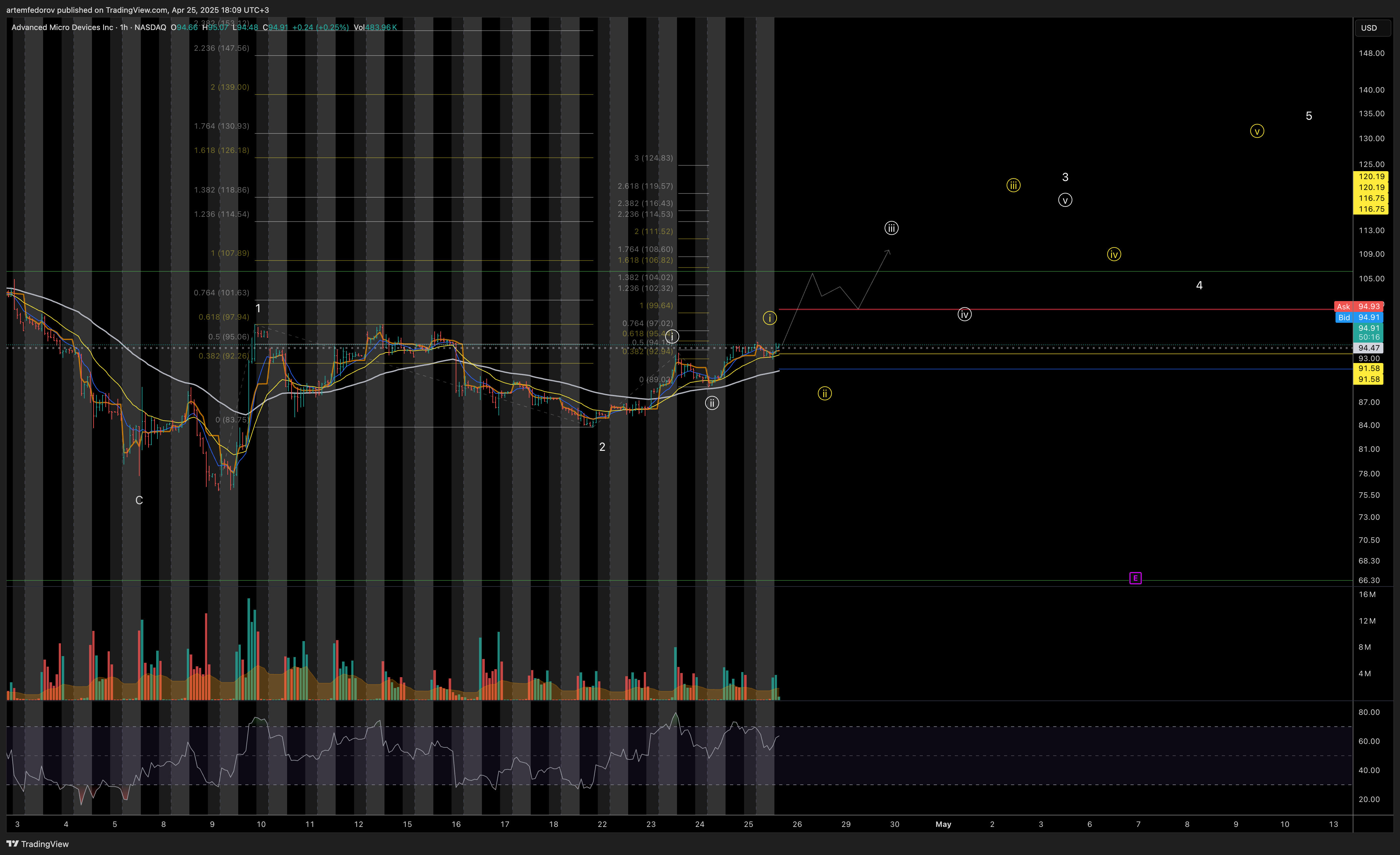Click the +0.24 (+0.25%) change value
Viewport: 1400px width, 855px height.
320,27
